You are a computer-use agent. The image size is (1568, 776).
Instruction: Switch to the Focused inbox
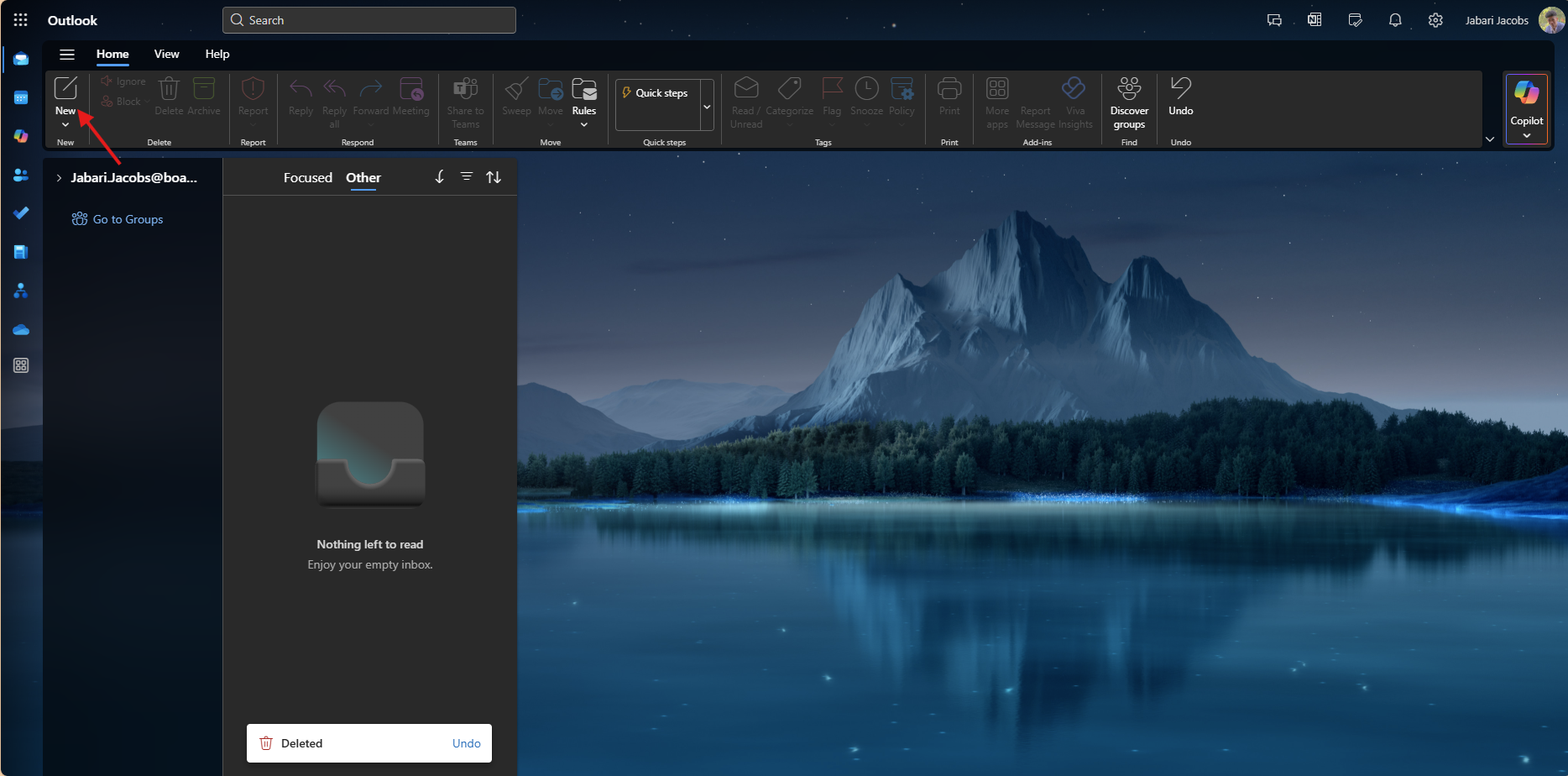tap(307, 177)
